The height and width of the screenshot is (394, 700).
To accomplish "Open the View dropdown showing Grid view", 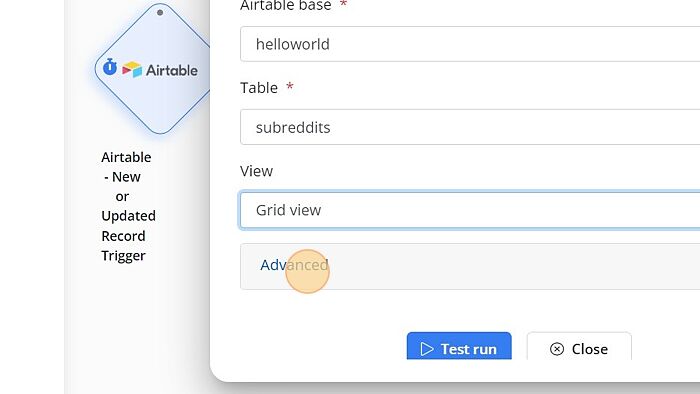I will (470, 210).
